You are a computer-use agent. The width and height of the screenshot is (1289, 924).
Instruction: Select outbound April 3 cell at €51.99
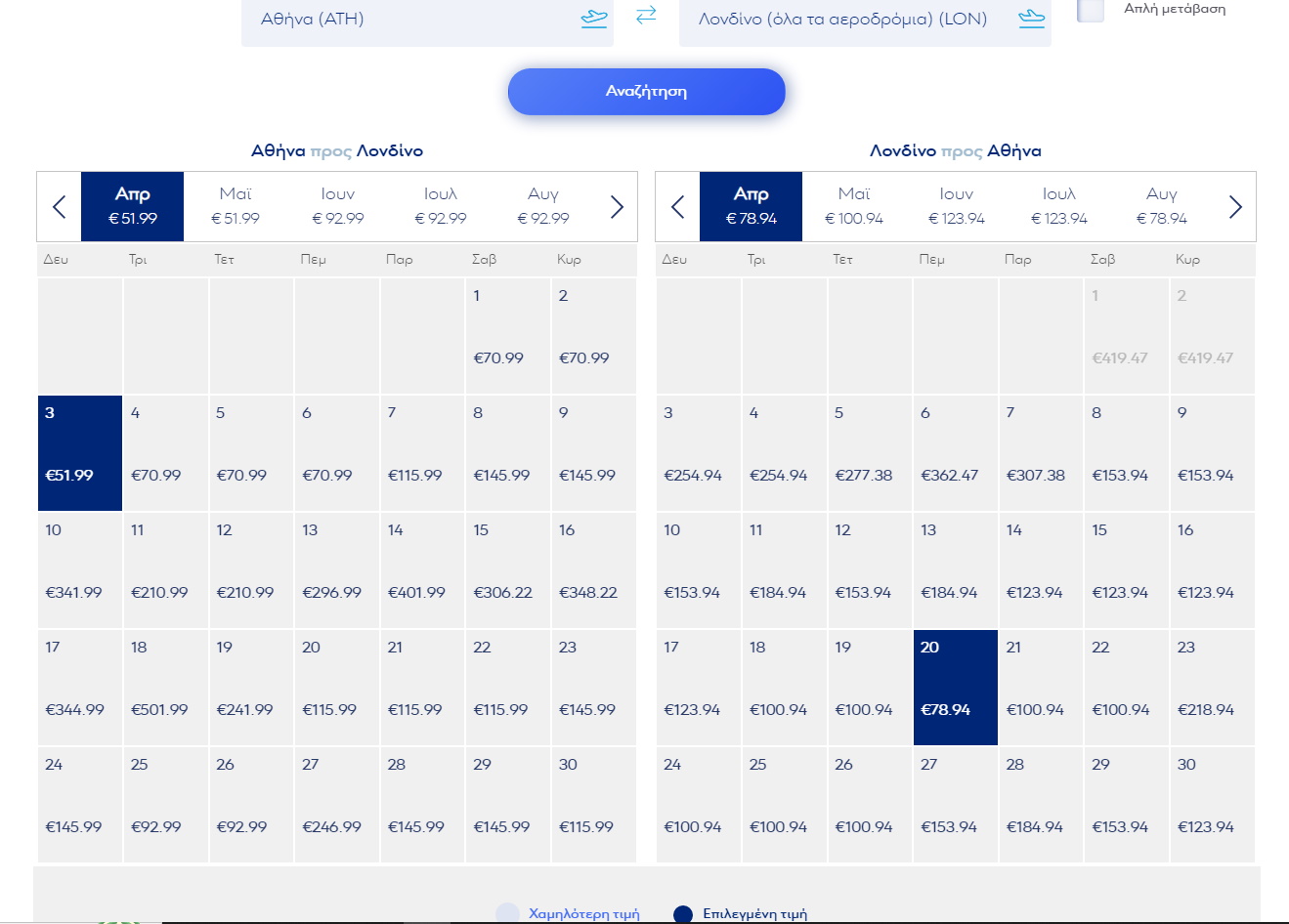(x=80, y=453)
